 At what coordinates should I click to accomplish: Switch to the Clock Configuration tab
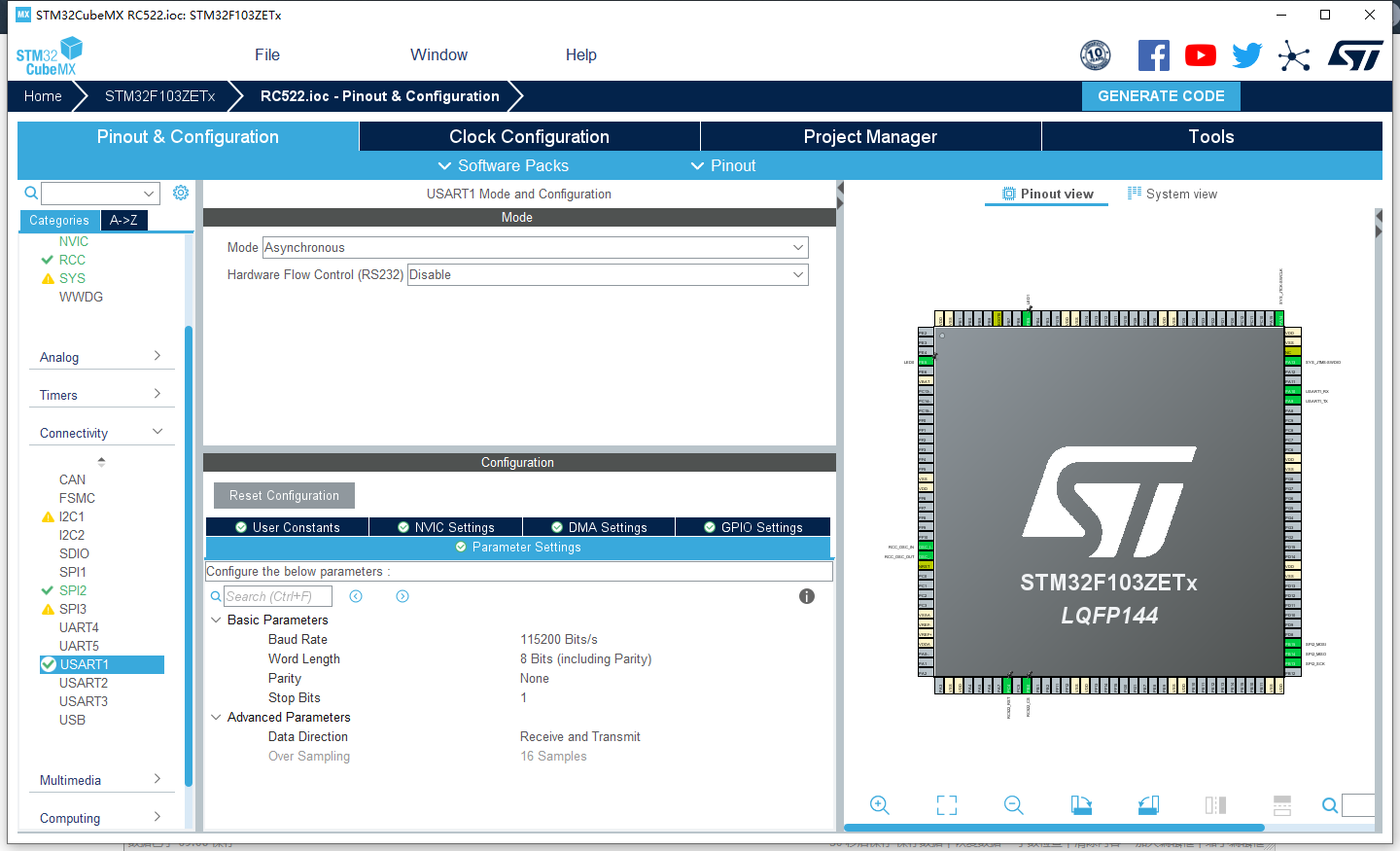tap(530, 136)
